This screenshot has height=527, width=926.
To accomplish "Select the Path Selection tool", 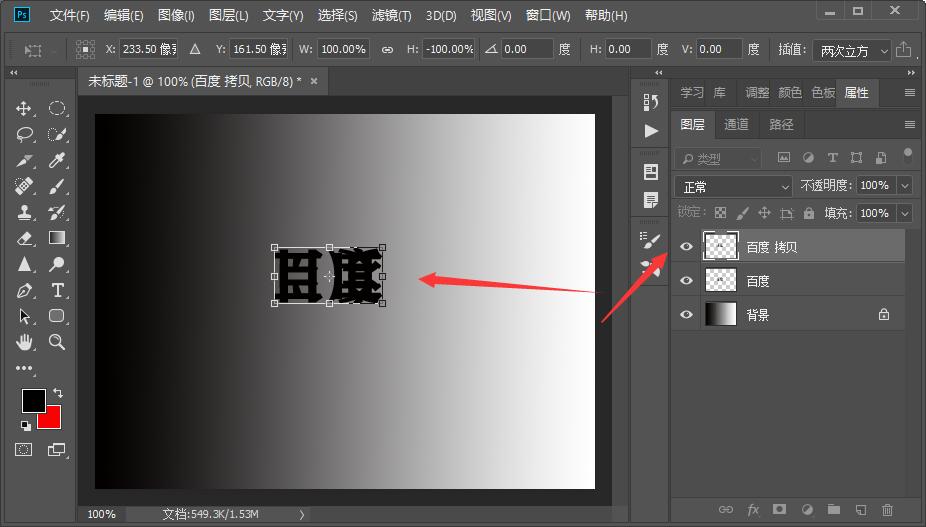I will (24, 316).
